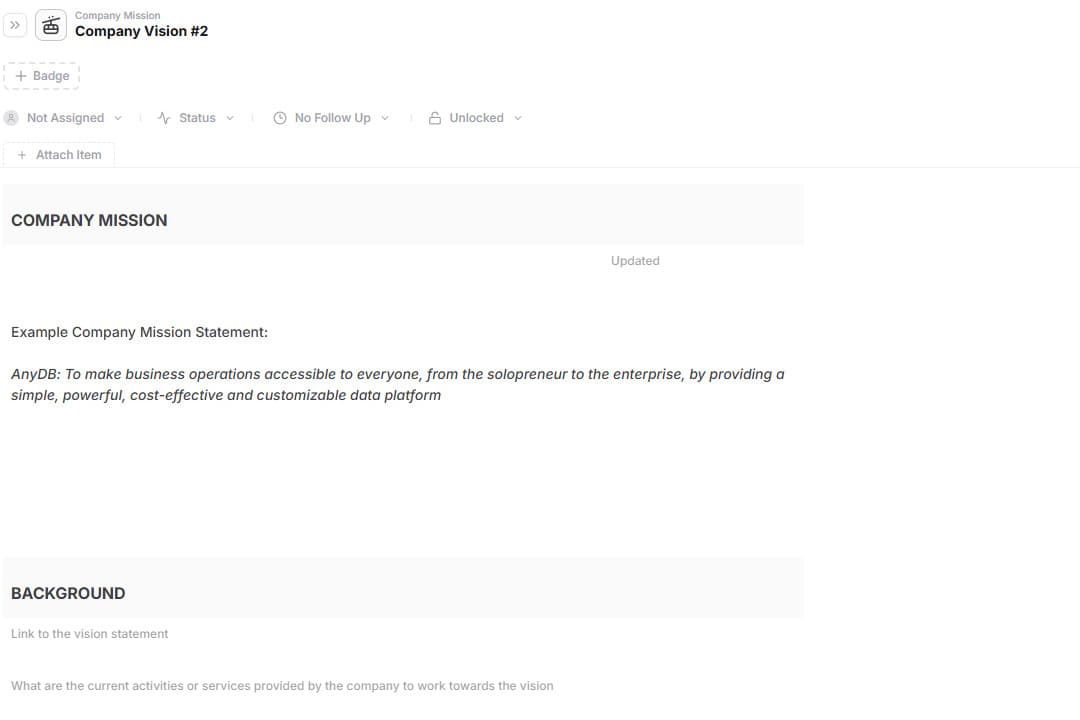This screenshot has height=720, width=1080.
Task: Open the No Follow Up dropdown chevron
Action: pyautogui.click(x=385, y=118)
